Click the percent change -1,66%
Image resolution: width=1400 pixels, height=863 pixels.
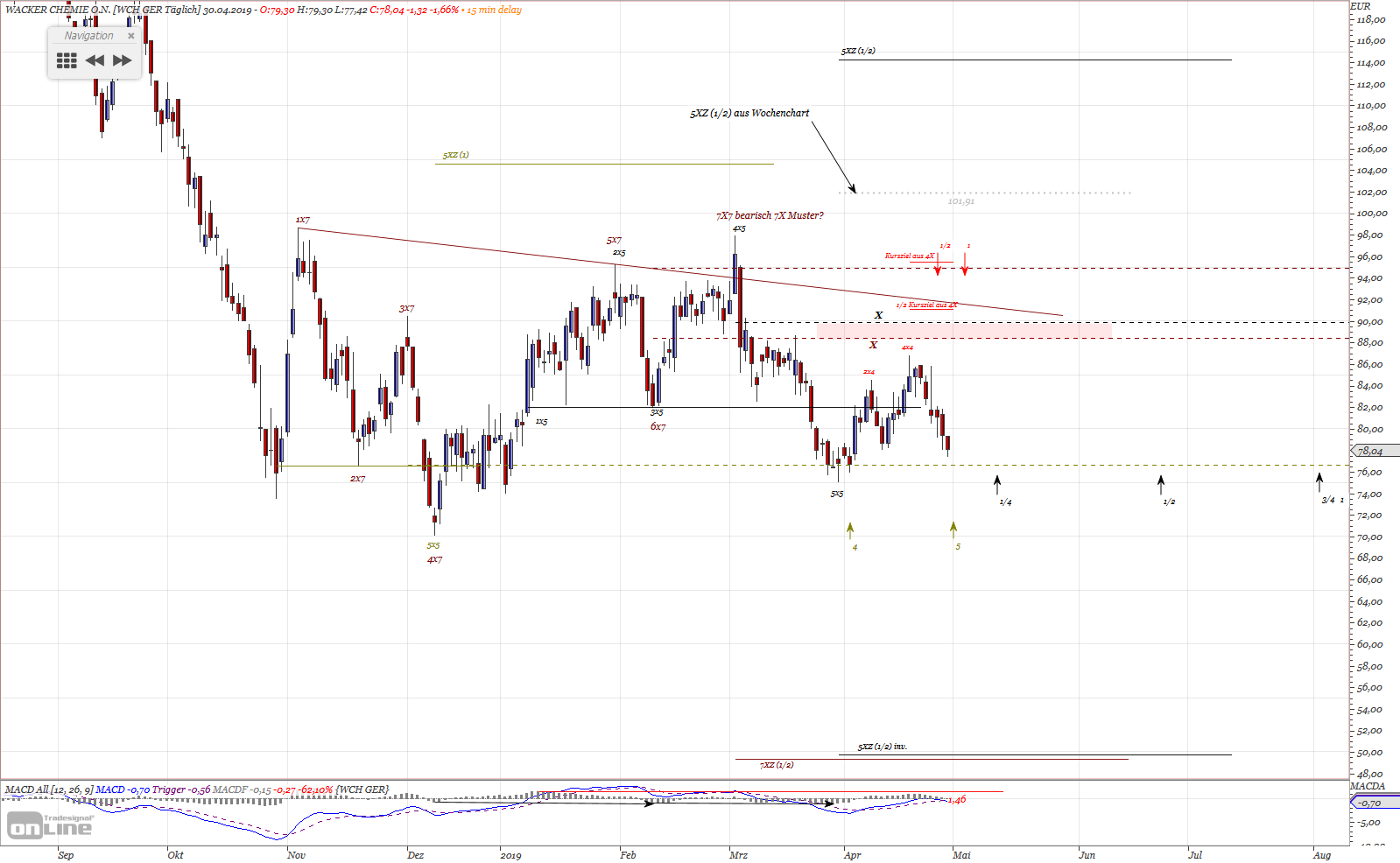coord(444,10)
